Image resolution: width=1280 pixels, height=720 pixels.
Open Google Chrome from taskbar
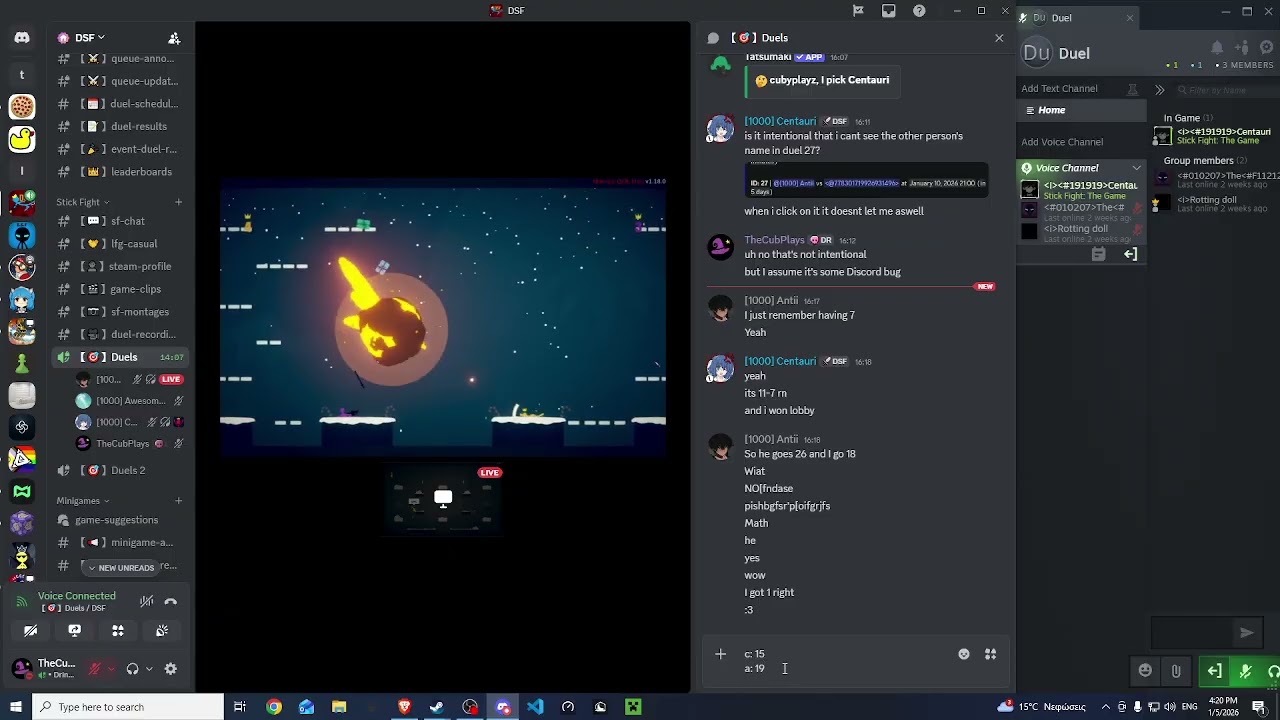point(273,707)
